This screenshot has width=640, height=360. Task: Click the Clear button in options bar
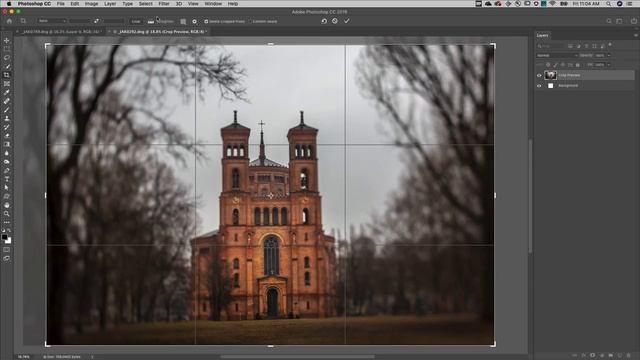(136, 21)
